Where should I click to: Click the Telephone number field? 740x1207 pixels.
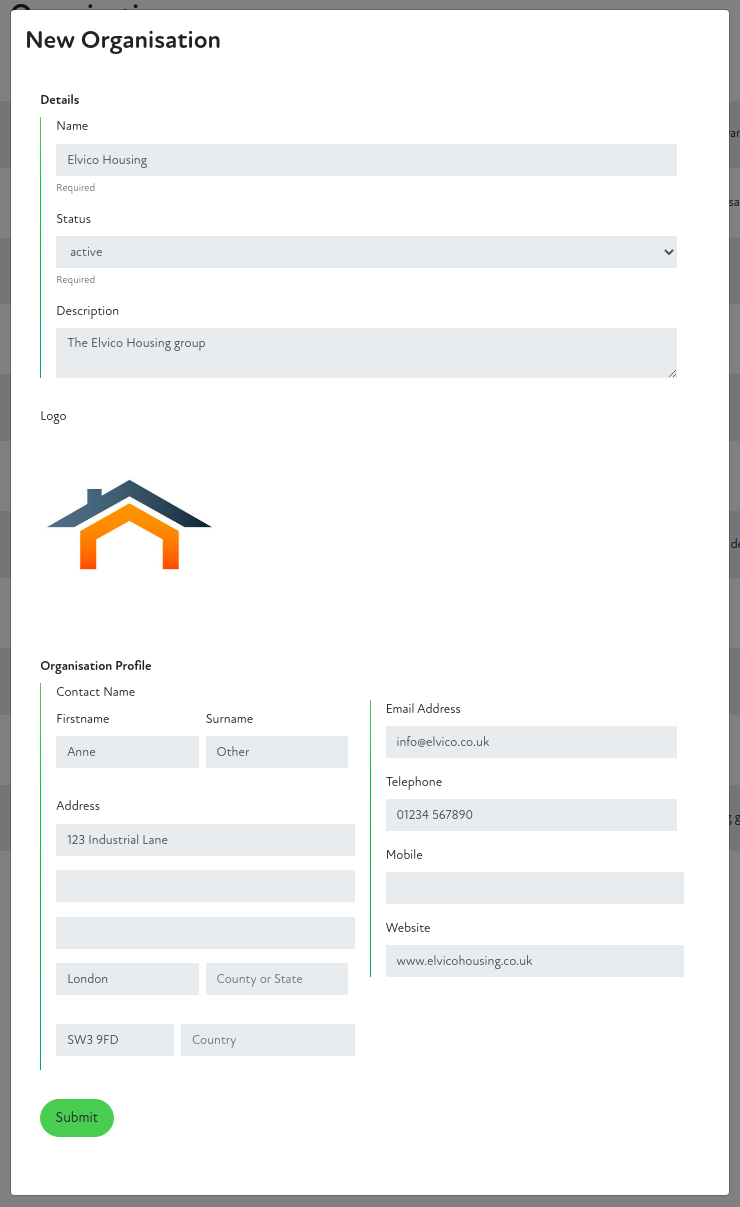[531, 815]
